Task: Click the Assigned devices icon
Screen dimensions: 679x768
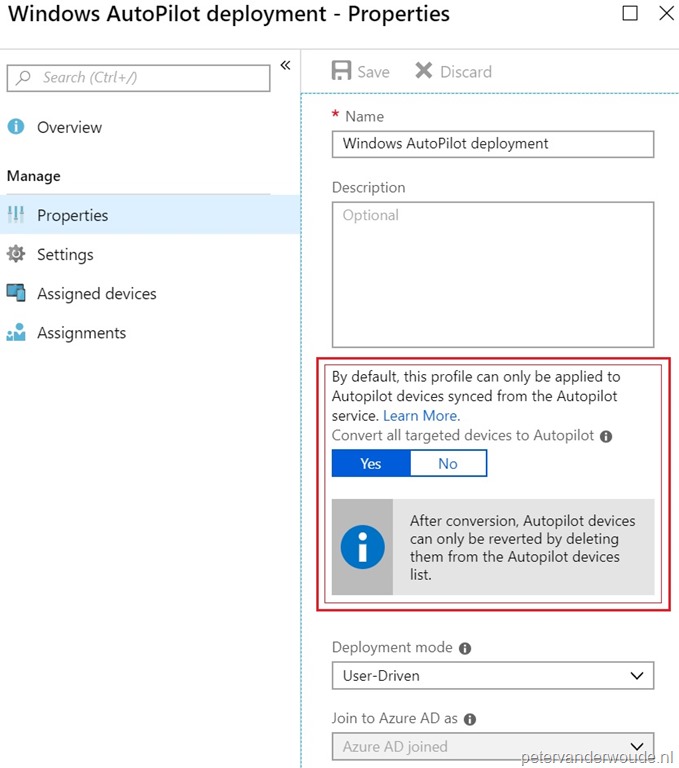Action: point(16,293)
